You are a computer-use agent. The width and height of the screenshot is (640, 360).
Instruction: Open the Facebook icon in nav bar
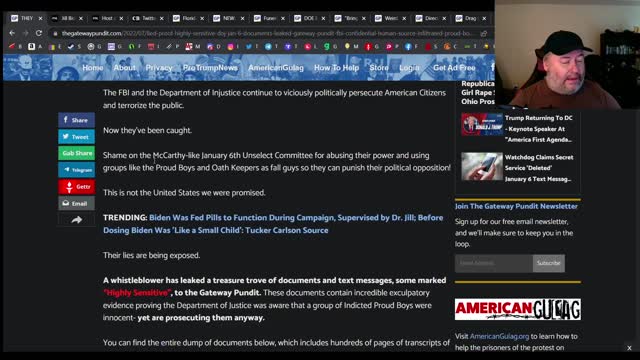[x=492, y=67]
